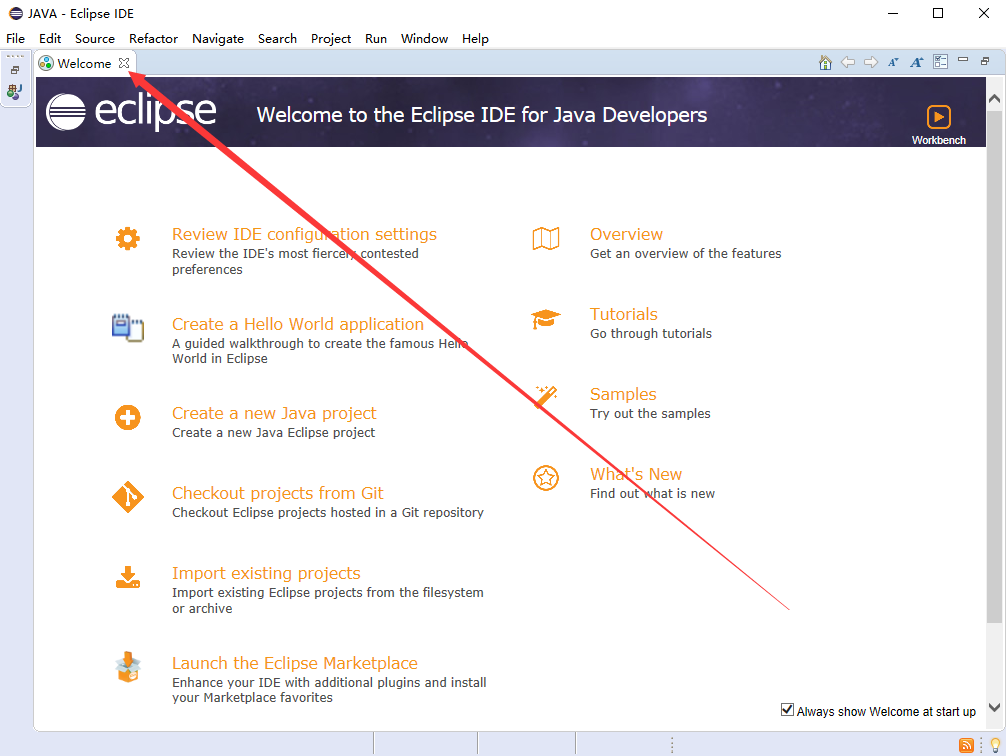Click the Import download-tray icon

[128, 577]
